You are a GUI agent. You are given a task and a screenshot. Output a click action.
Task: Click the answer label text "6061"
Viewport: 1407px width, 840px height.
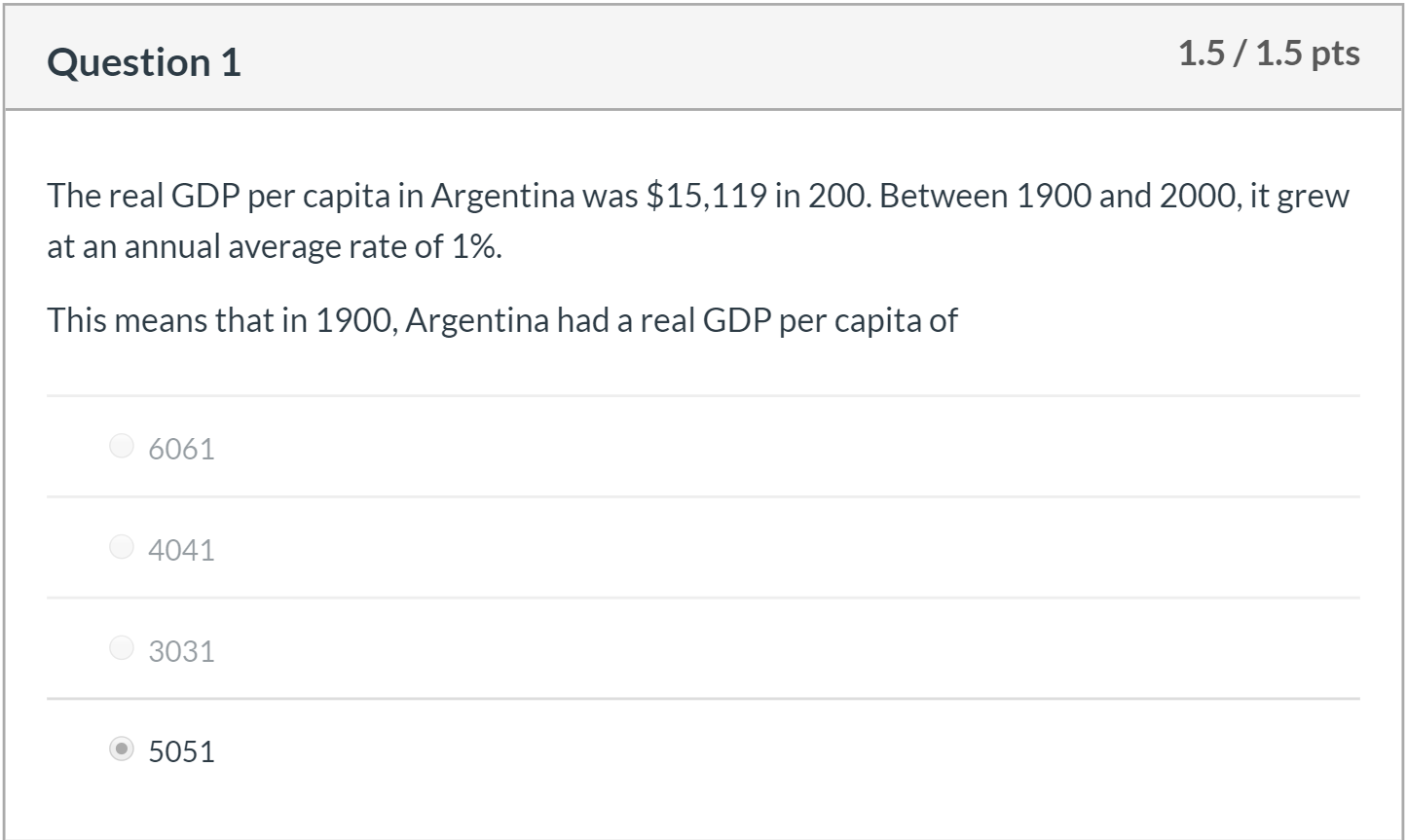click(180, 448)
